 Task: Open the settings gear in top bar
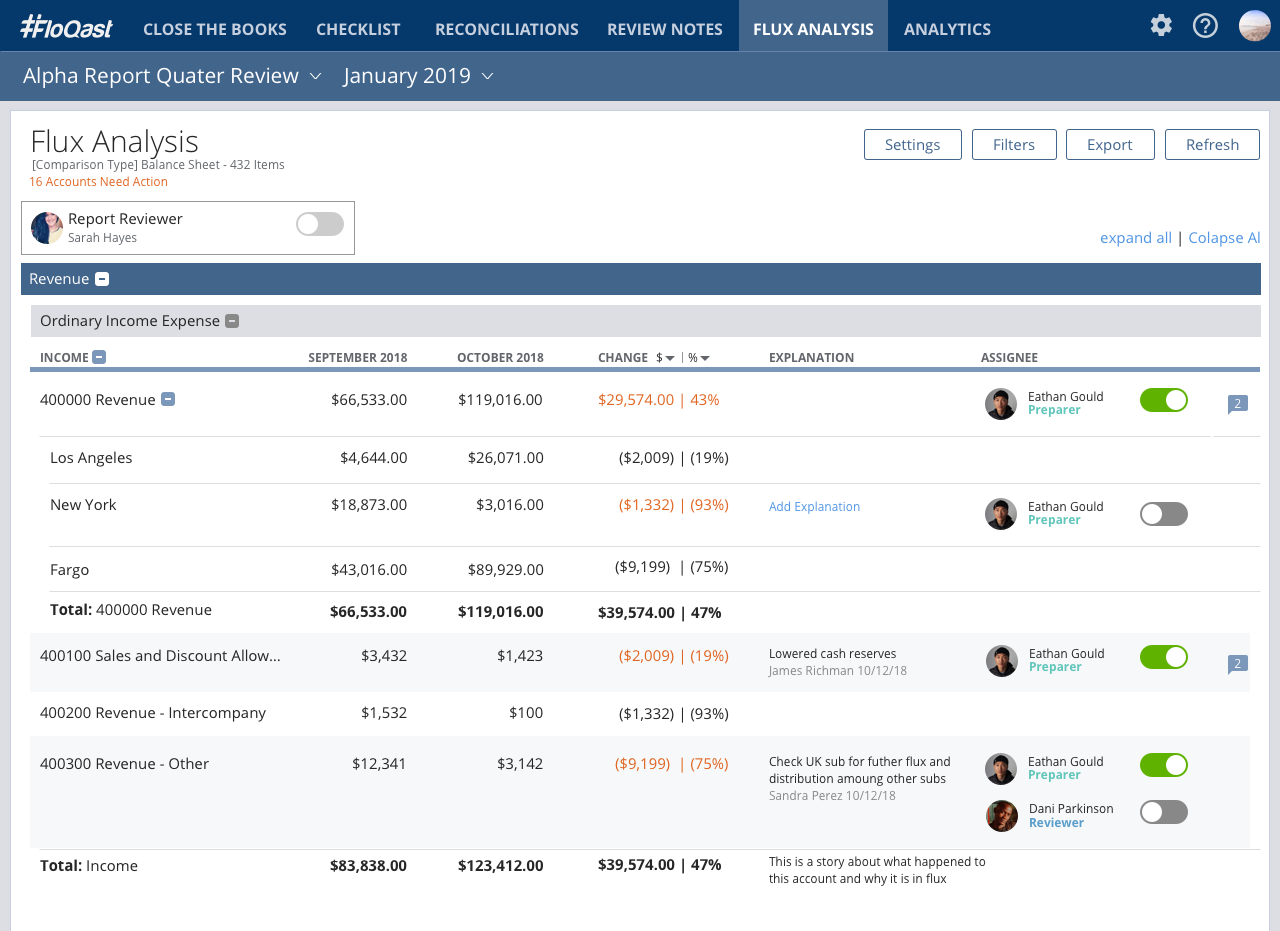coord(1161,25)
